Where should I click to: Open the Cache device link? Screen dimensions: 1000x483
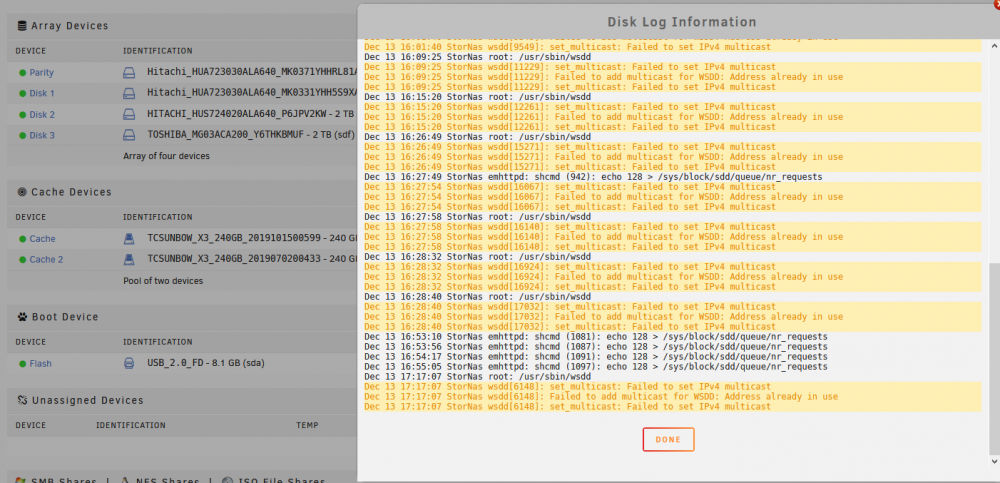coord(42,239)
